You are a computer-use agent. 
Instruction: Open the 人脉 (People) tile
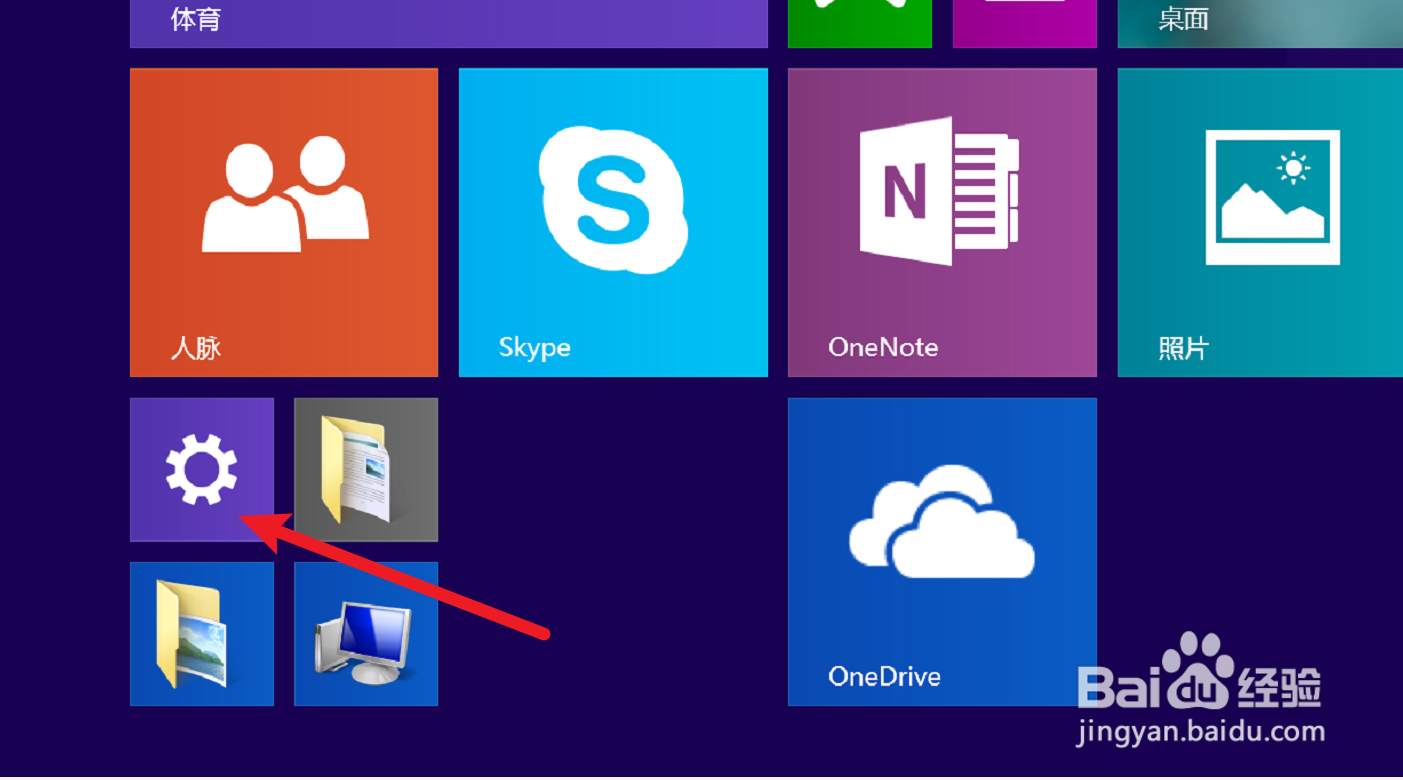(x=284, y=222)
